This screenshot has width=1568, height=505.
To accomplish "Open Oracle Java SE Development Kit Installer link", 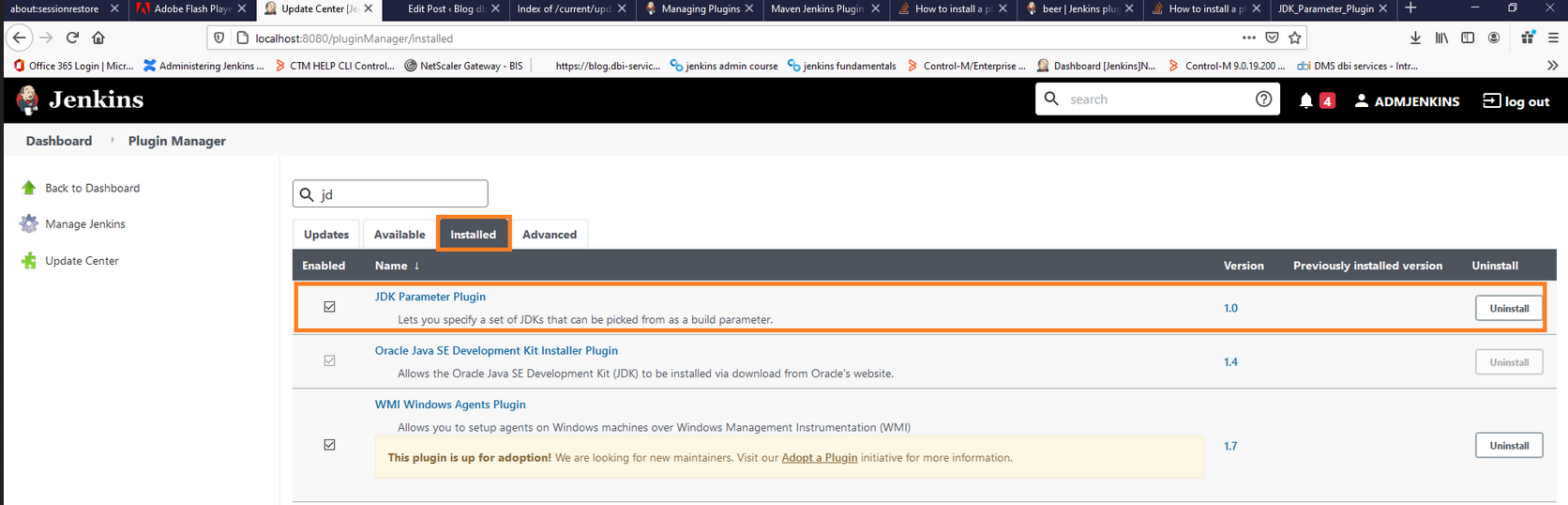I will pyautogui.click(x=496, y=350).
